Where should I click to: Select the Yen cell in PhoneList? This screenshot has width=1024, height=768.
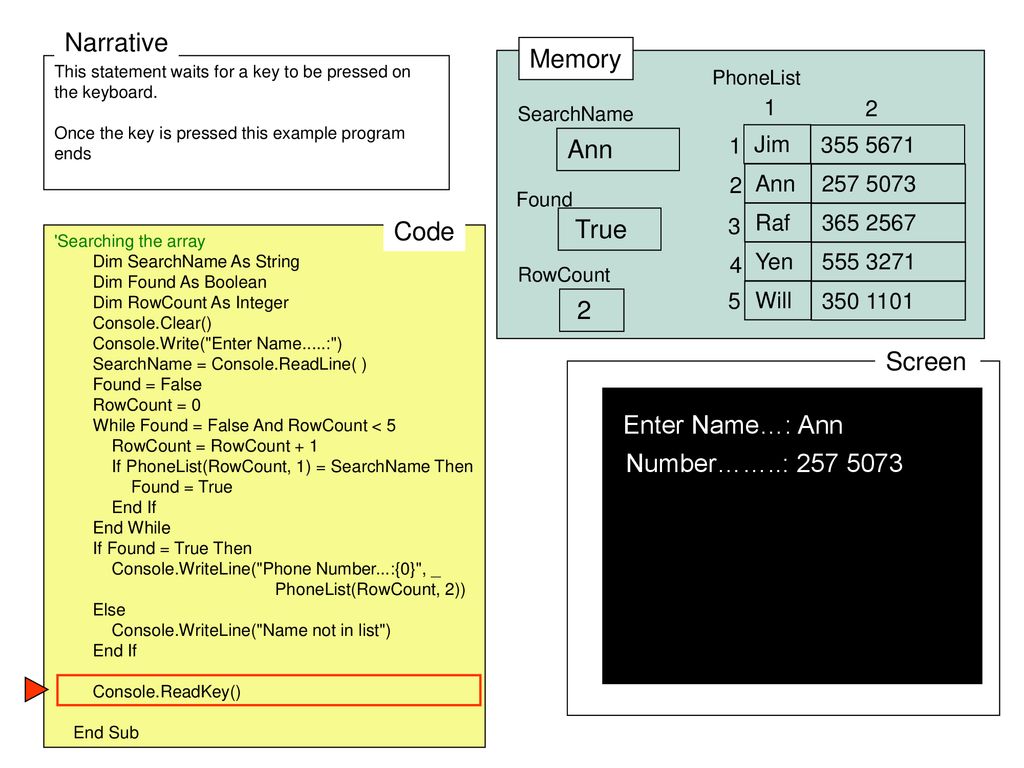777,262
